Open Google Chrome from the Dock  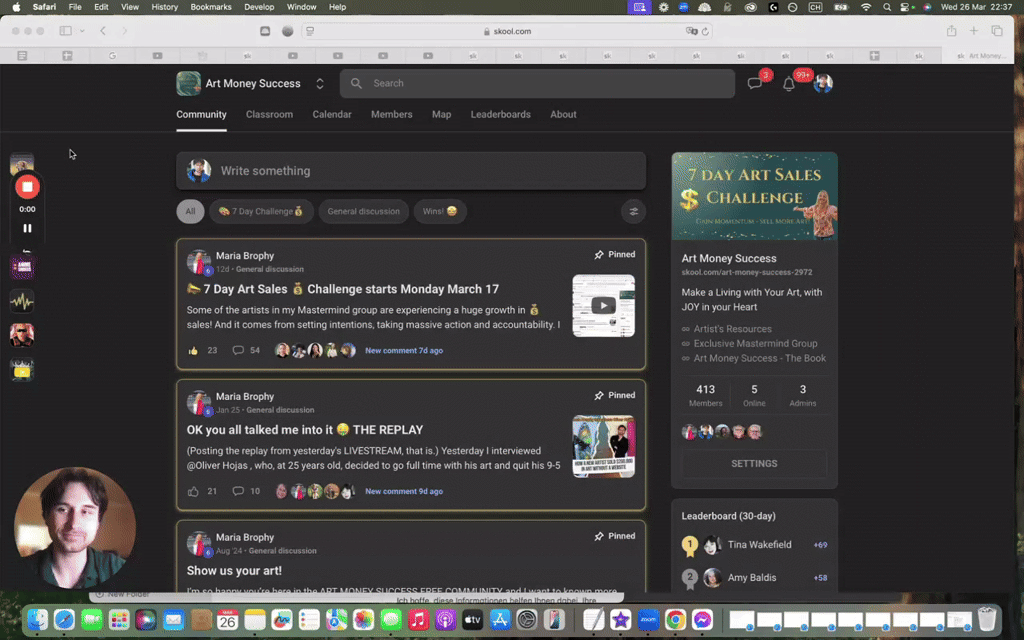click(x=675, y=619)
